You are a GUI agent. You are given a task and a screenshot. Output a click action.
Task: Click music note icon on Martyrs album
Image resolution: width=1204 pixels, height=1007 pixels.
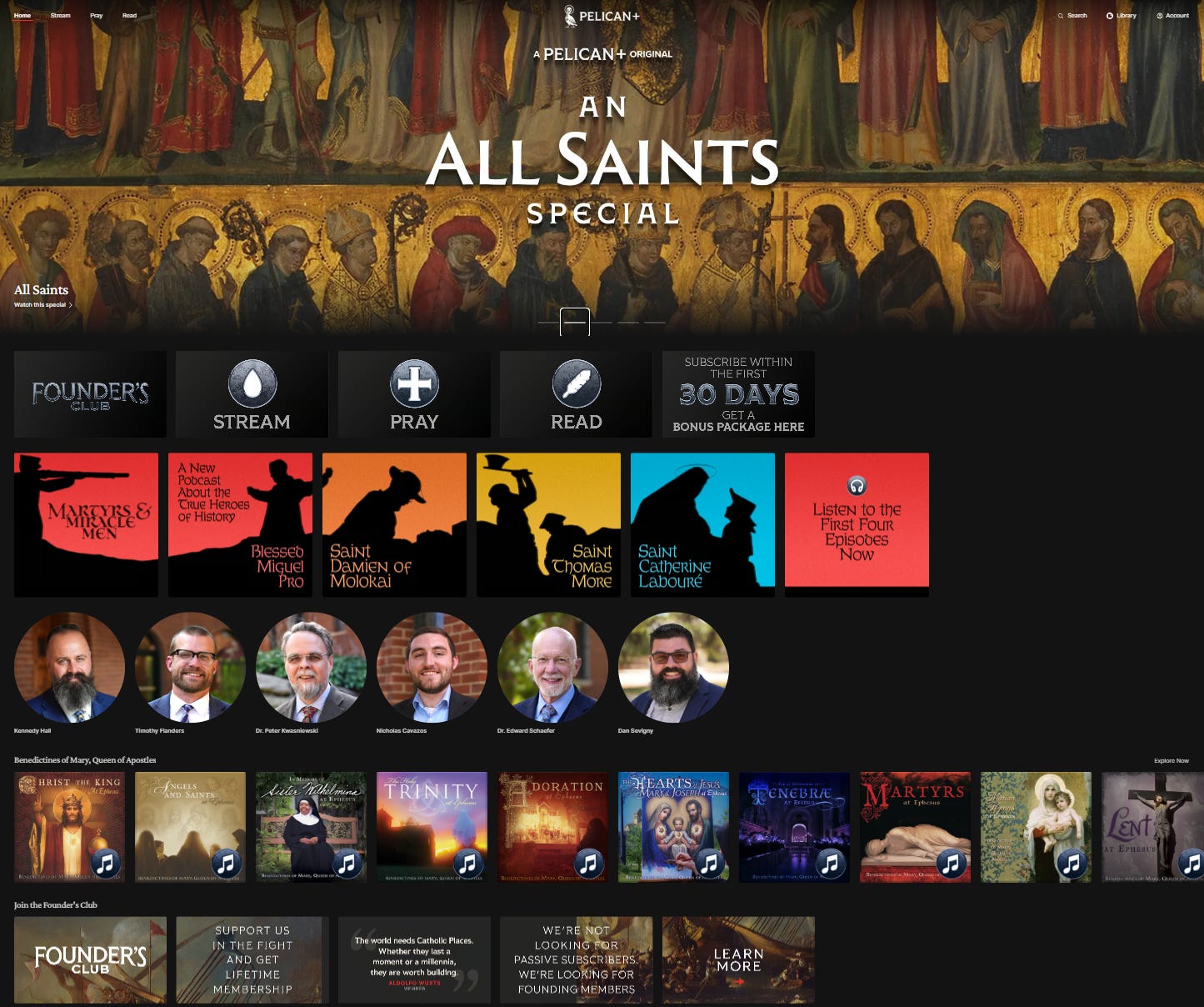951,863
